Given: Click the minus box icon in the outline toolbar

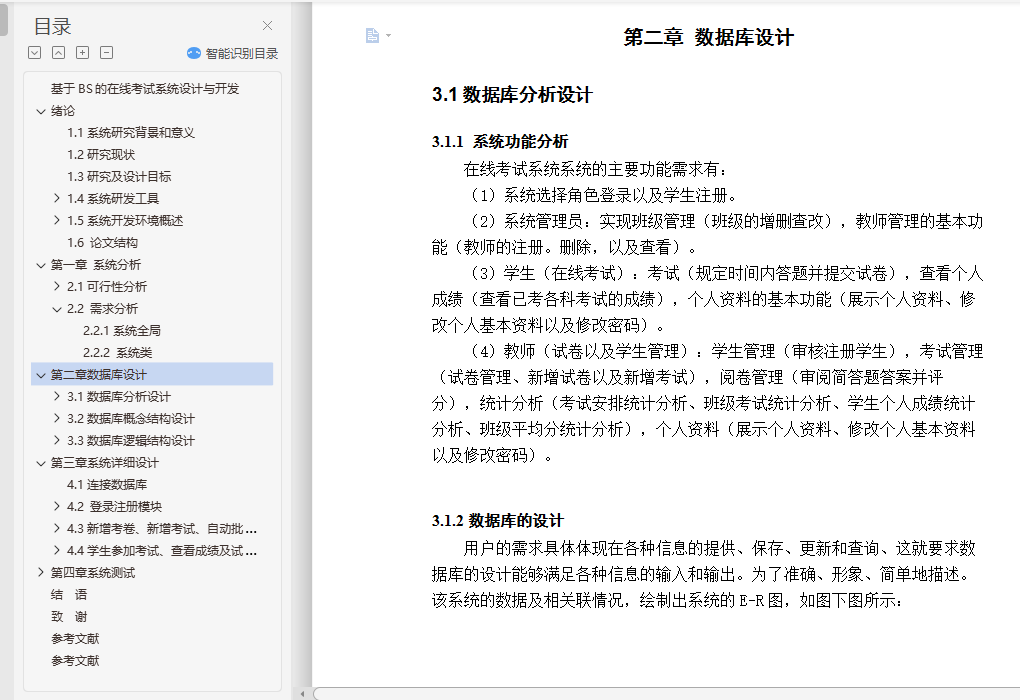Looking at the screenshot, I should (107, 53).
